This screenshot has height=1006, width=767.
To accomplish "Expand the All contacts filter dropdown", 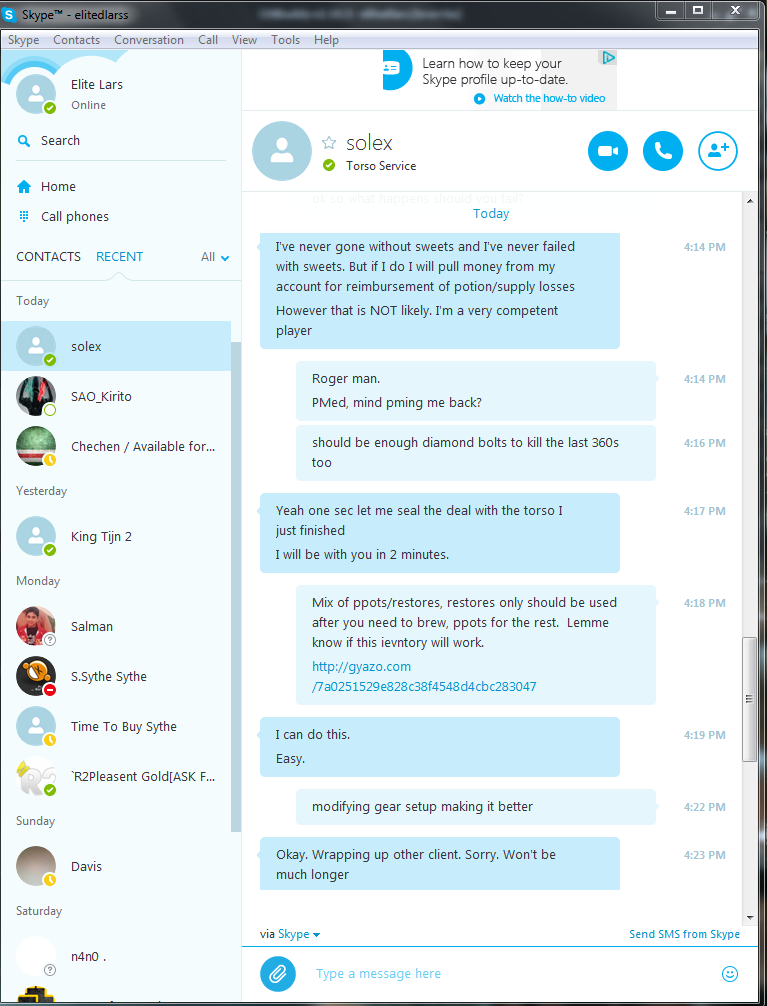I will [x=215, y=257].
